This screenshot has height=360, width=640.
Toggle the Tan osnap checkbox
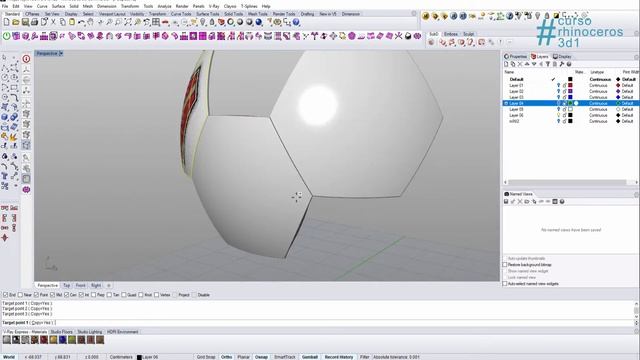109,295
